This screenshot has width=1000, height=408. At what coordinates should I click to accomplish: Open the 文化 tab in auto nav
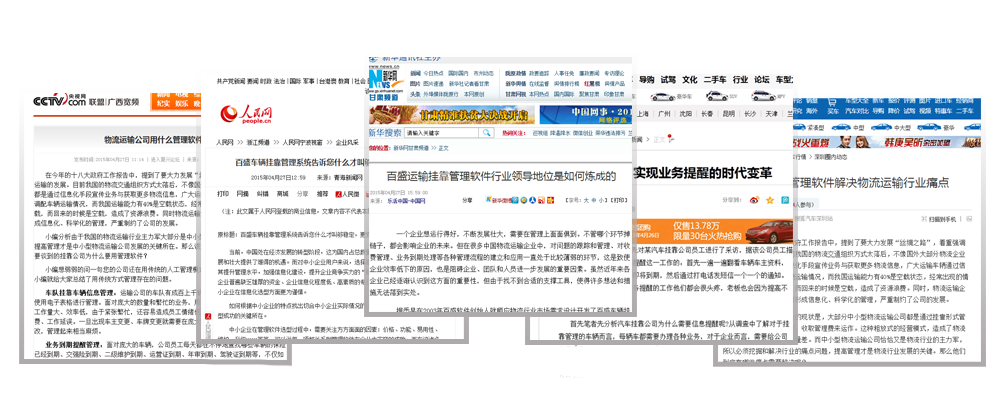[x=689, y=80]
